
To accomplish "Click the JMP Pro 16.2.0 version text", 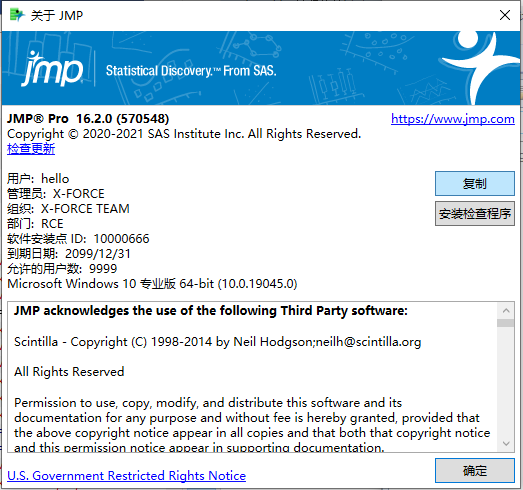I will (88, 119).
